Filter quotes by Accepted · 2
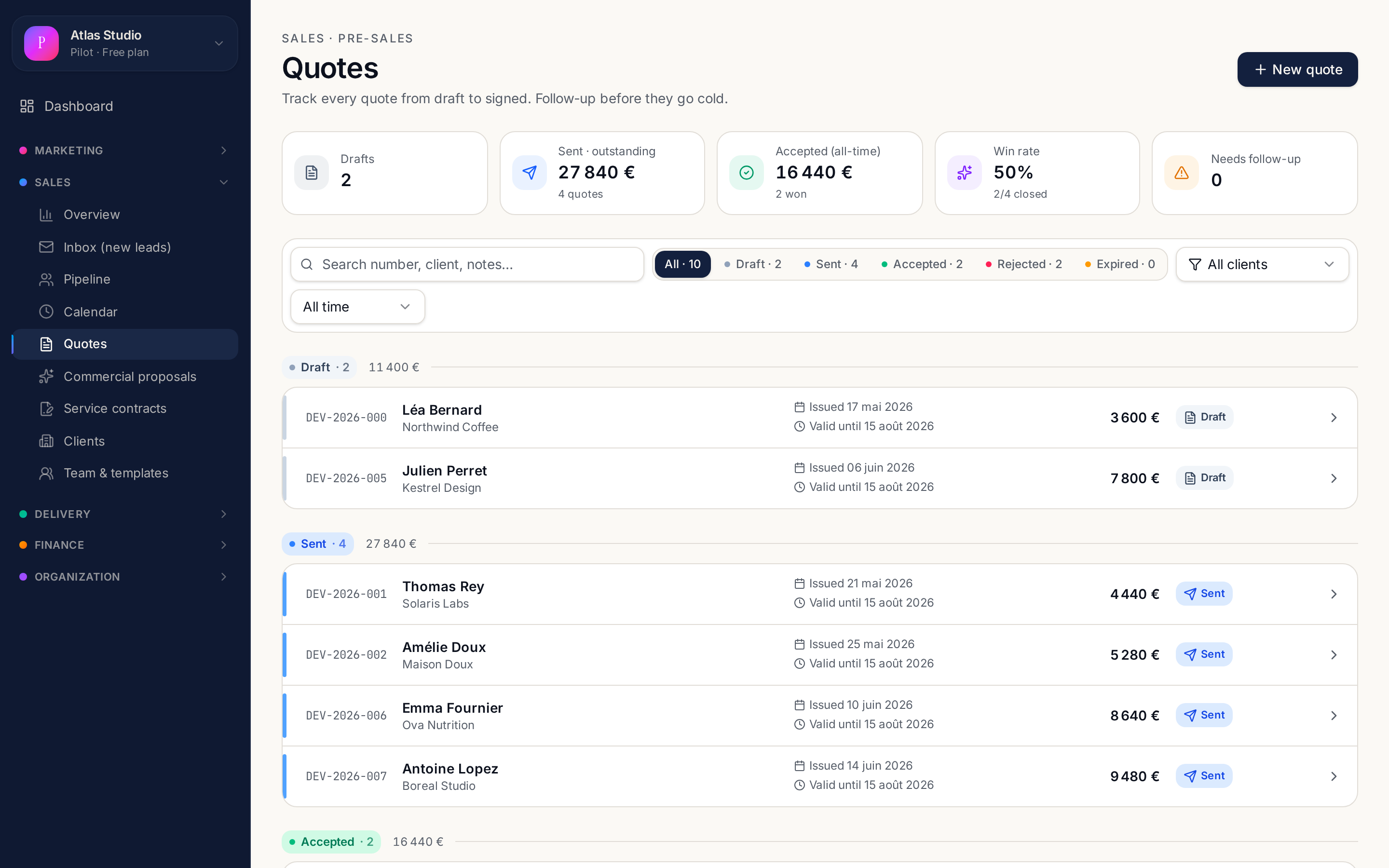 pos(922,264)
